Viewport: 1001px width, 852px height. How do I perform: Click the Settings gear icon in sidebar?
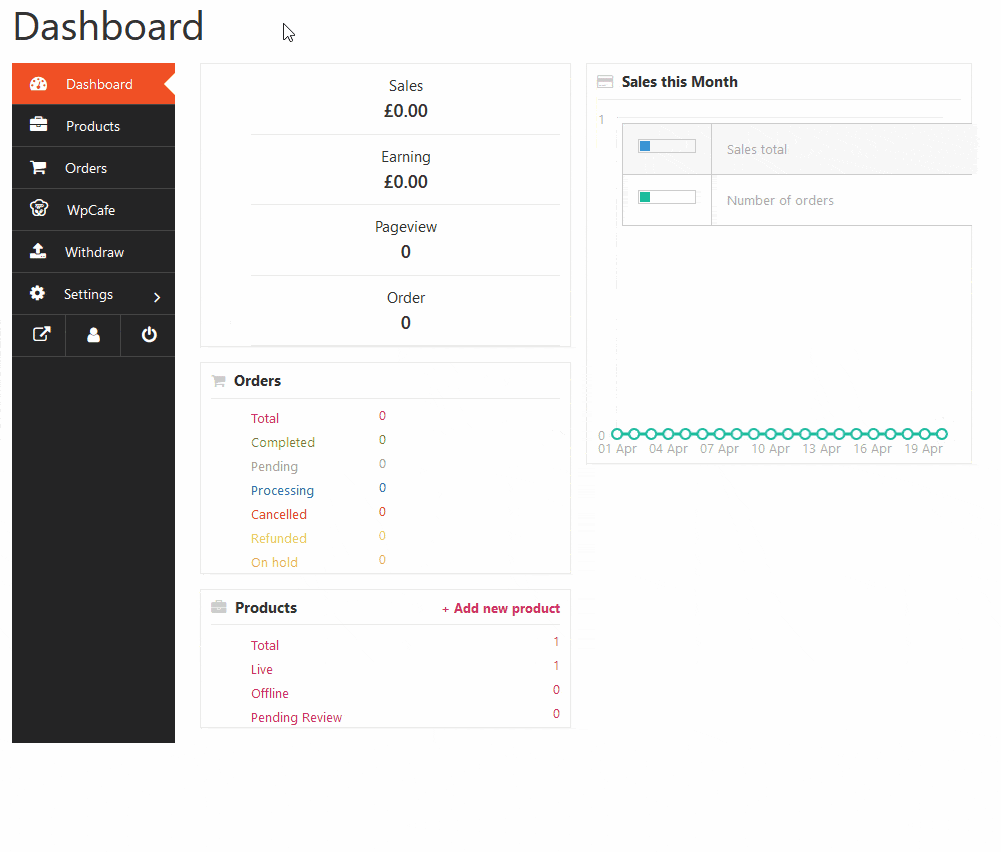coord(38,293)
